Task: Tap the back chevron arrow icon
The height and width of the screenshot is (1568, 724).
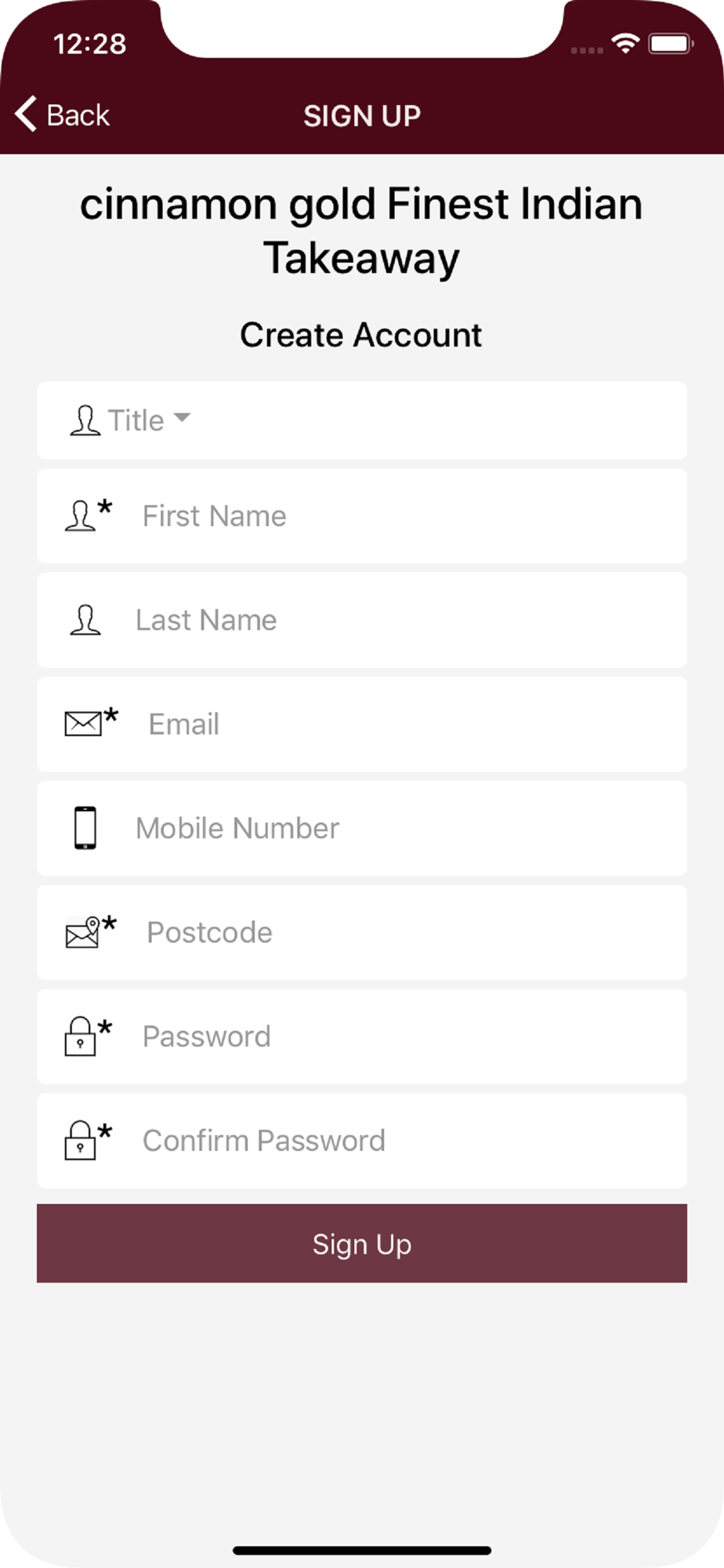Action: tap(26, 114)
